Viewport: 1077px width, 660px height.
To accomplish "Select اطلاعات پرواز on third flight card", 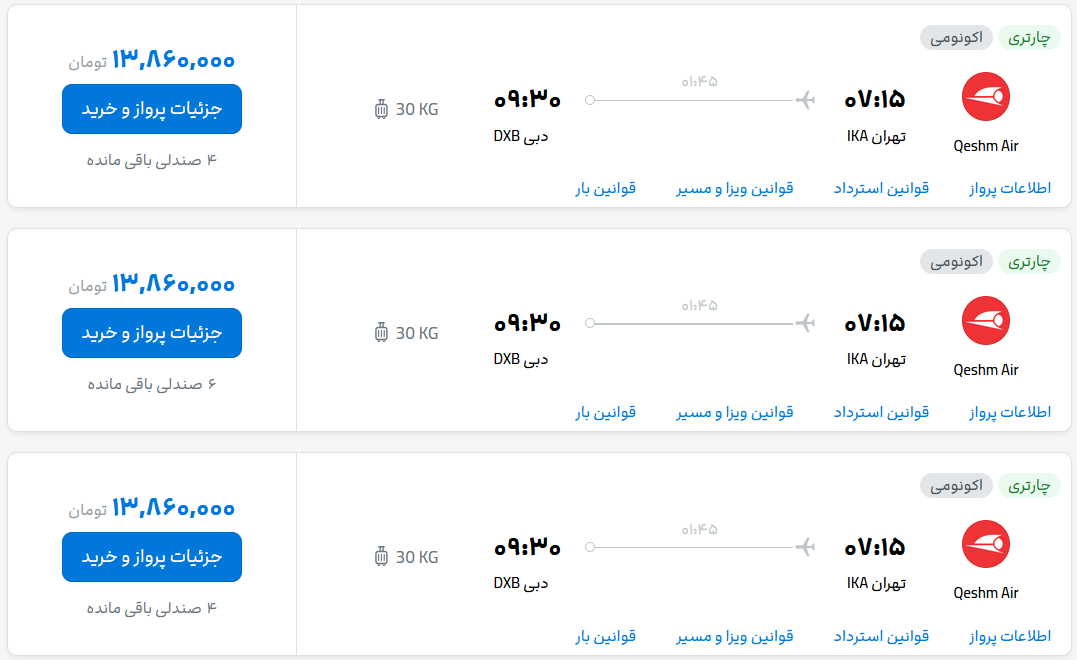I will pos(1010,636).
